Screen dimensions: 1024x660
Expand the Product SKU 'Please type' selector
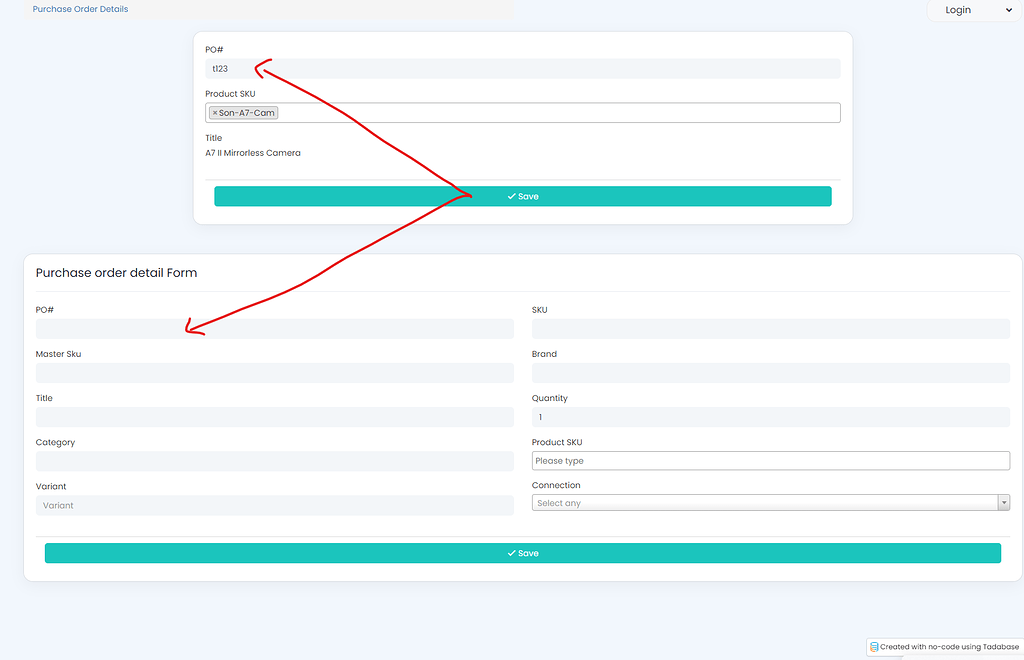(x=770, y=460)
